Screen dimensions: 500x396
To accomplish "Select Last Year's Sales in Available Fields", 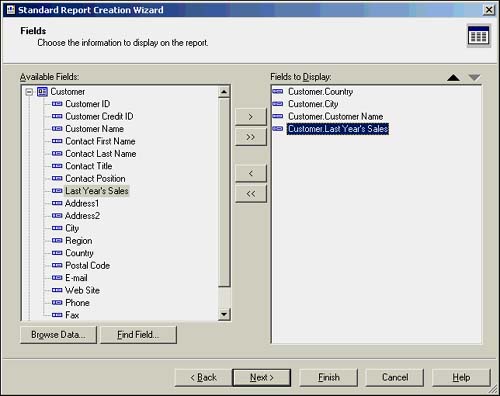I will point(97,191).
